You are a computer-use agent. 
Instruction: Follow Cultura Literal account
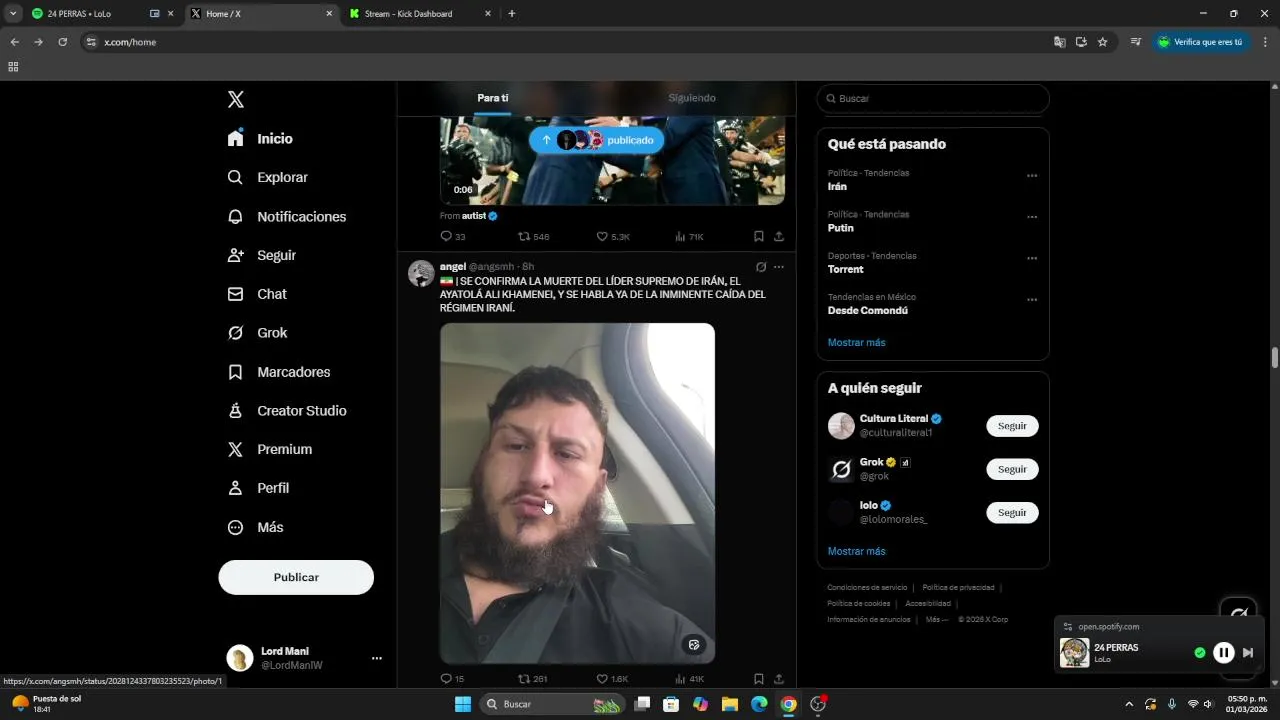[x=1012, y=426]
